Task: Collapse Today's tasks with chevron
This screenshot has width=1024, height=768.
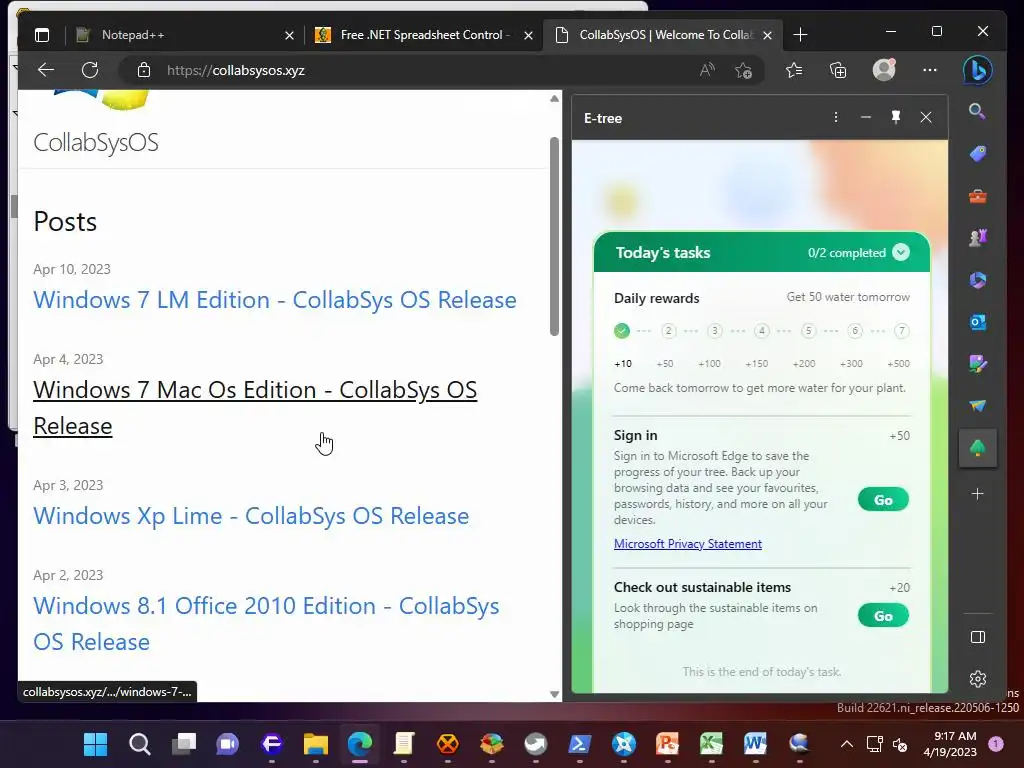Action: tap(901, 253)
